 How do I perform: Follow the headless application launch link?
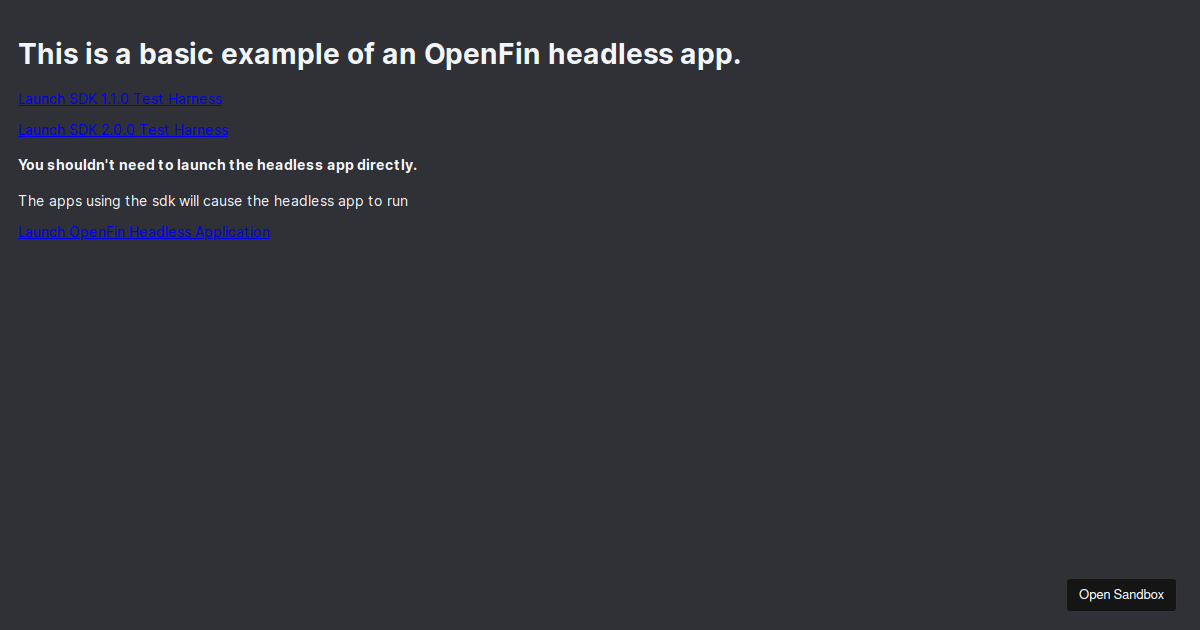click(x=144, y=231)
